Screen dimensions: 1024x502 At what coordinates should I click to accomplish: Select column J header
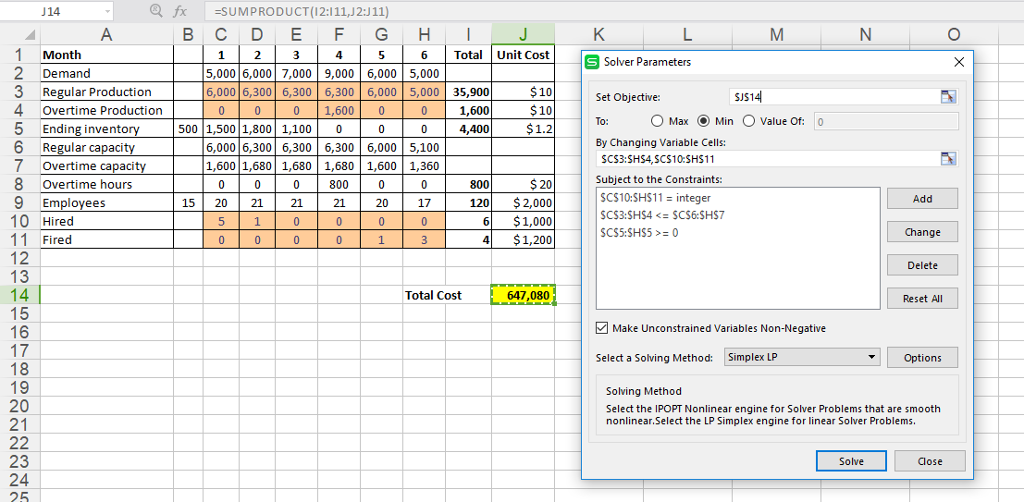point(523,36)
